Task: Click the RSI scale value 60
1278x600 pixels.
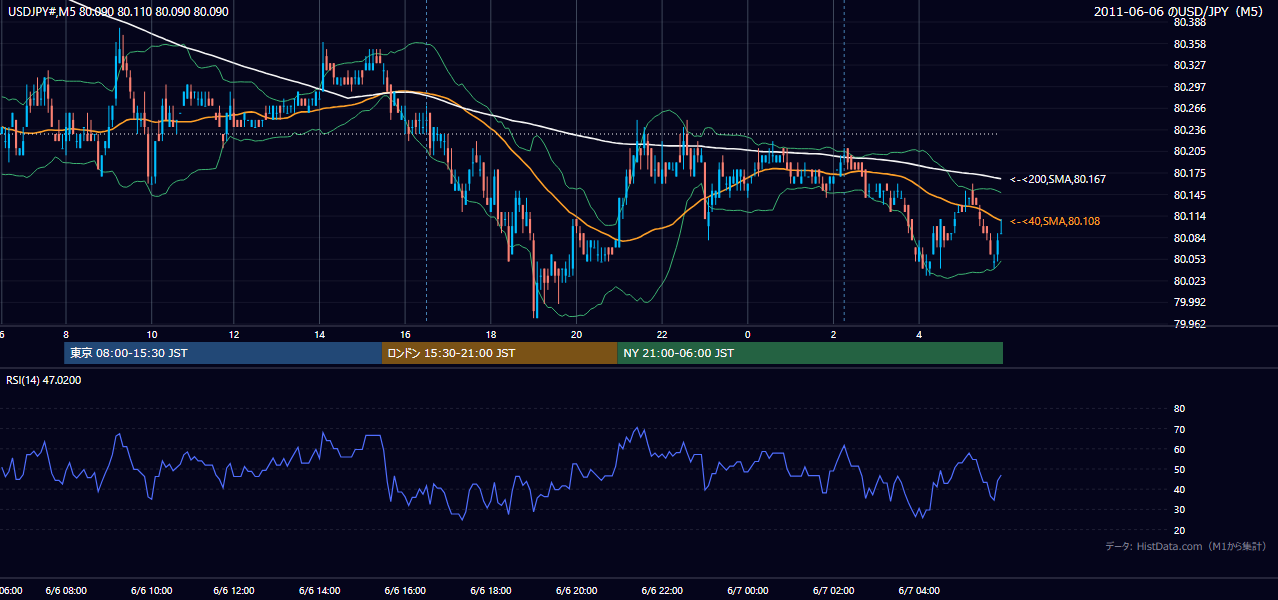Action: coord(1179,450)
